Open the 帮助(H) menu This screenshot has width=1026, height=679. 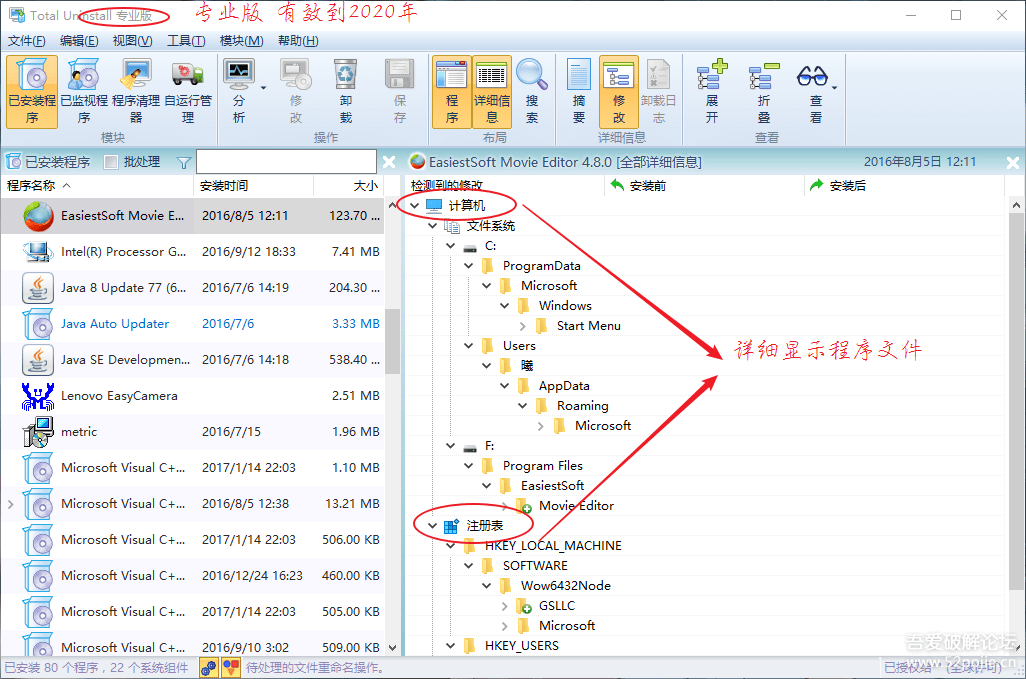tap(298, 41)
